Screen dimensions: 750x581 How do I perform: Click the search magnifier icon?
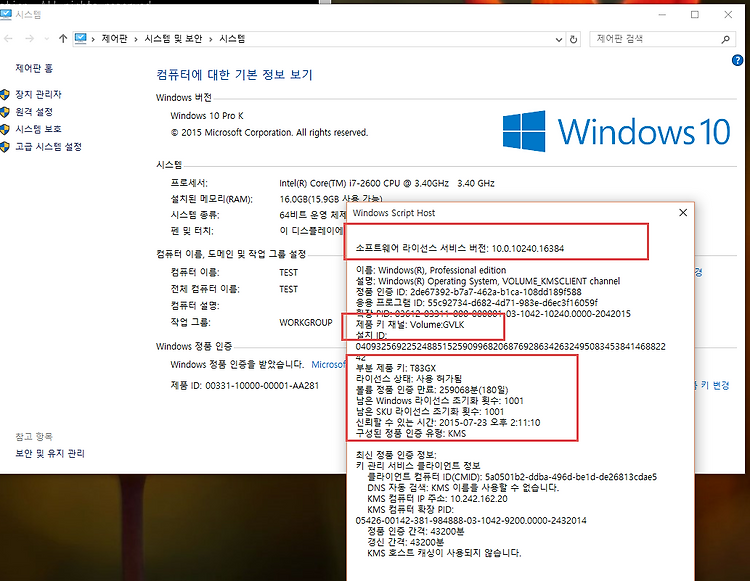[x=726, y=39]
